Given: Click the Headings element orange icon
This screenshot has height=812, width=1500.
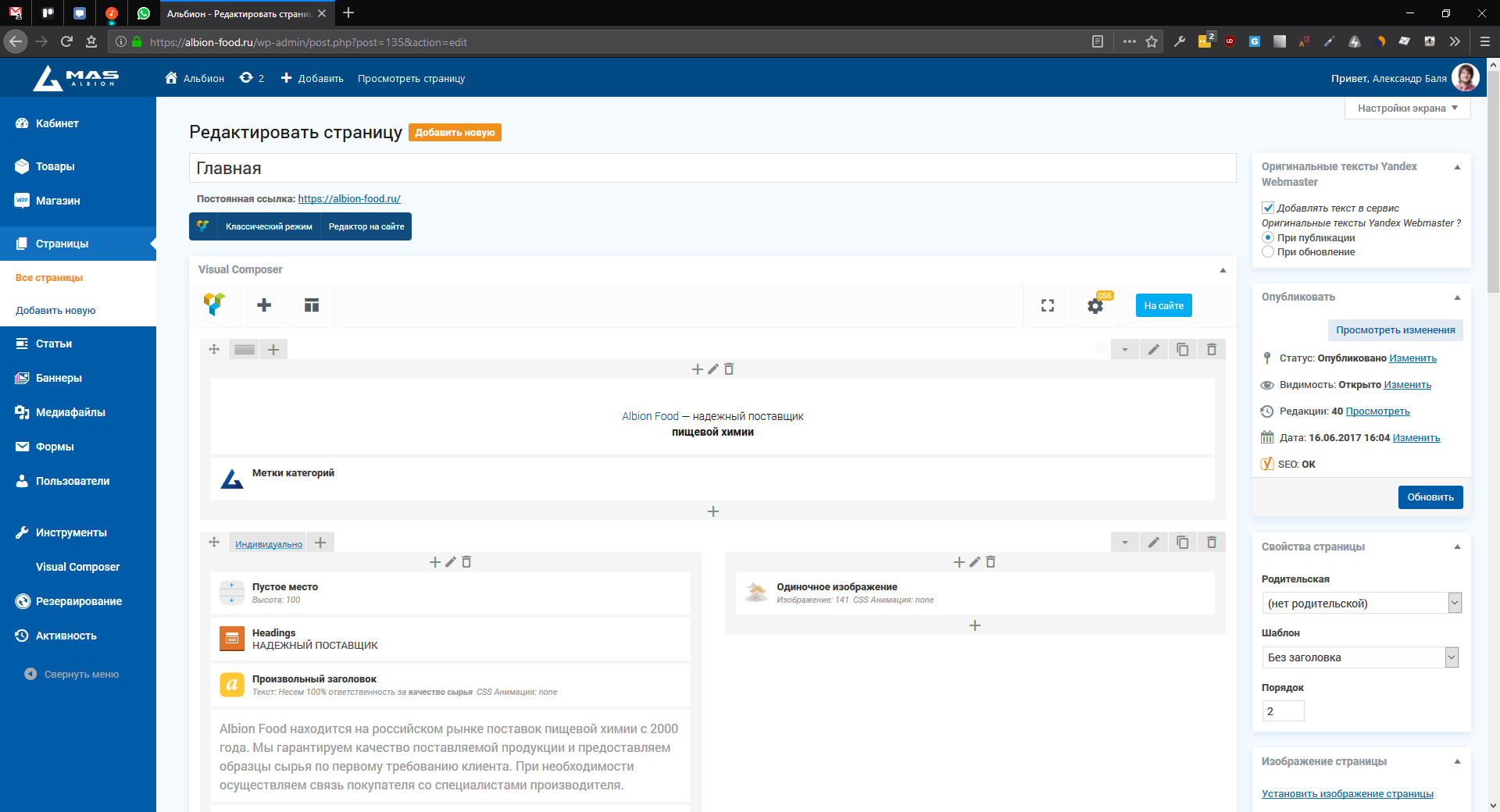Looking at the screenshot, I should point(232,639).
